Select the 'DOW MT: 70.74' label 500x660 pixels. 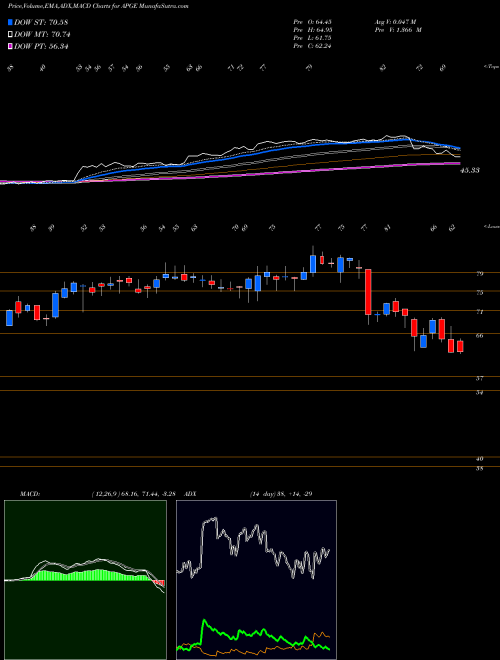tap(42, 35)
